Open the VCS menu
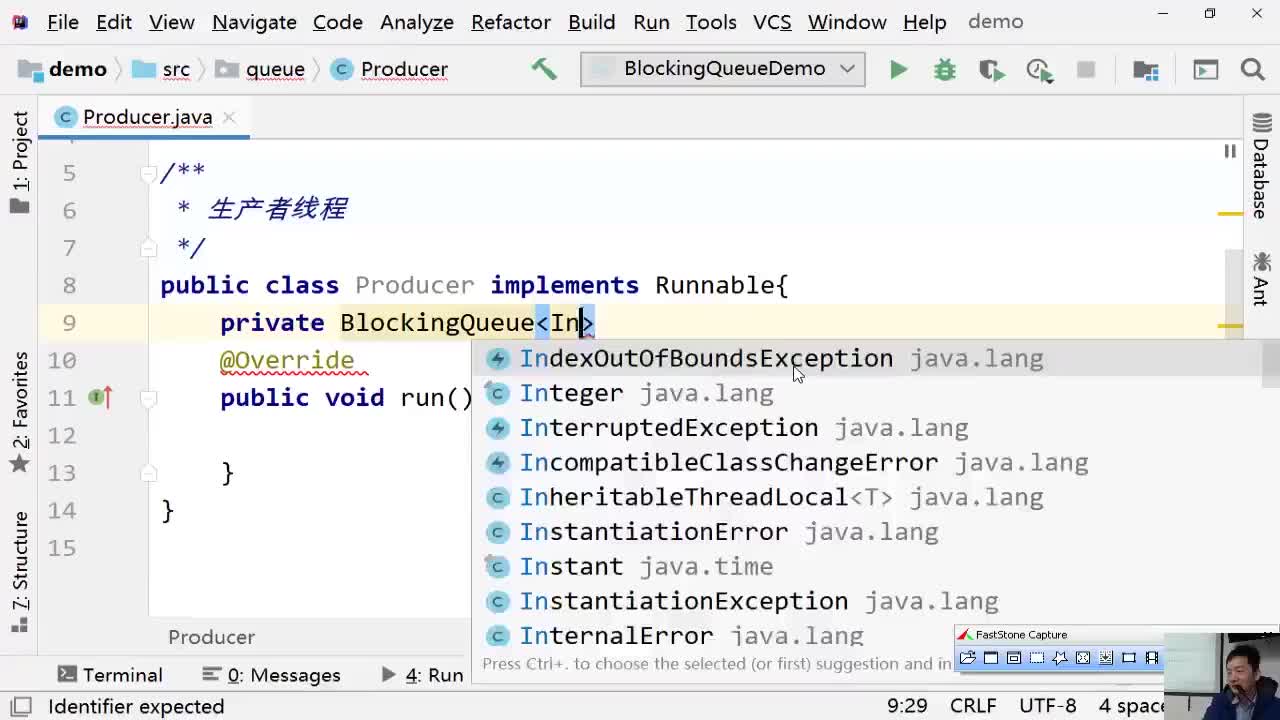Viewport: 1280px width, 720px height. 771,21
